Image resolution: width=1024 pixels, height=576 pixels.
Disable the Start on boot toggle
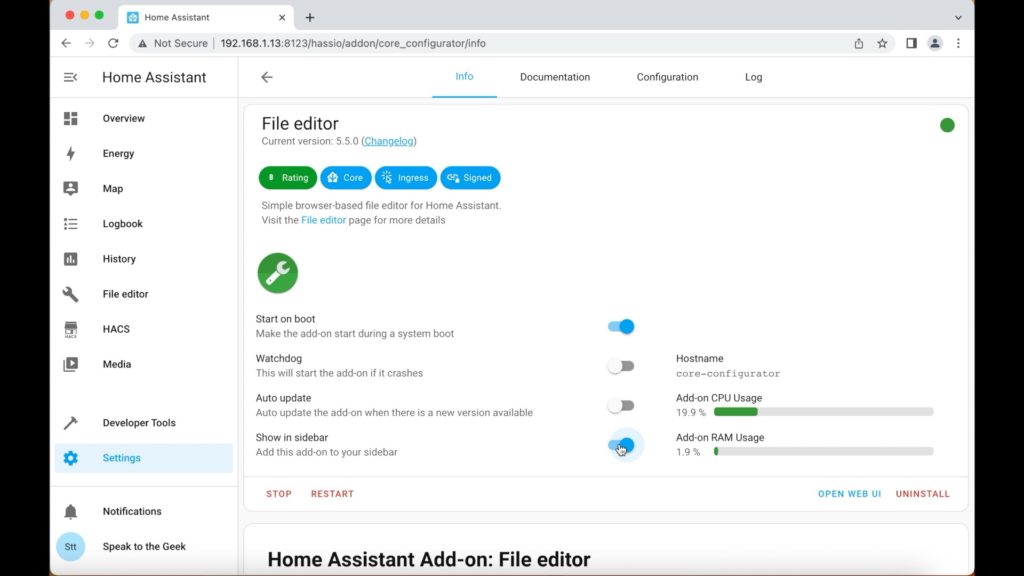(620, 327)
